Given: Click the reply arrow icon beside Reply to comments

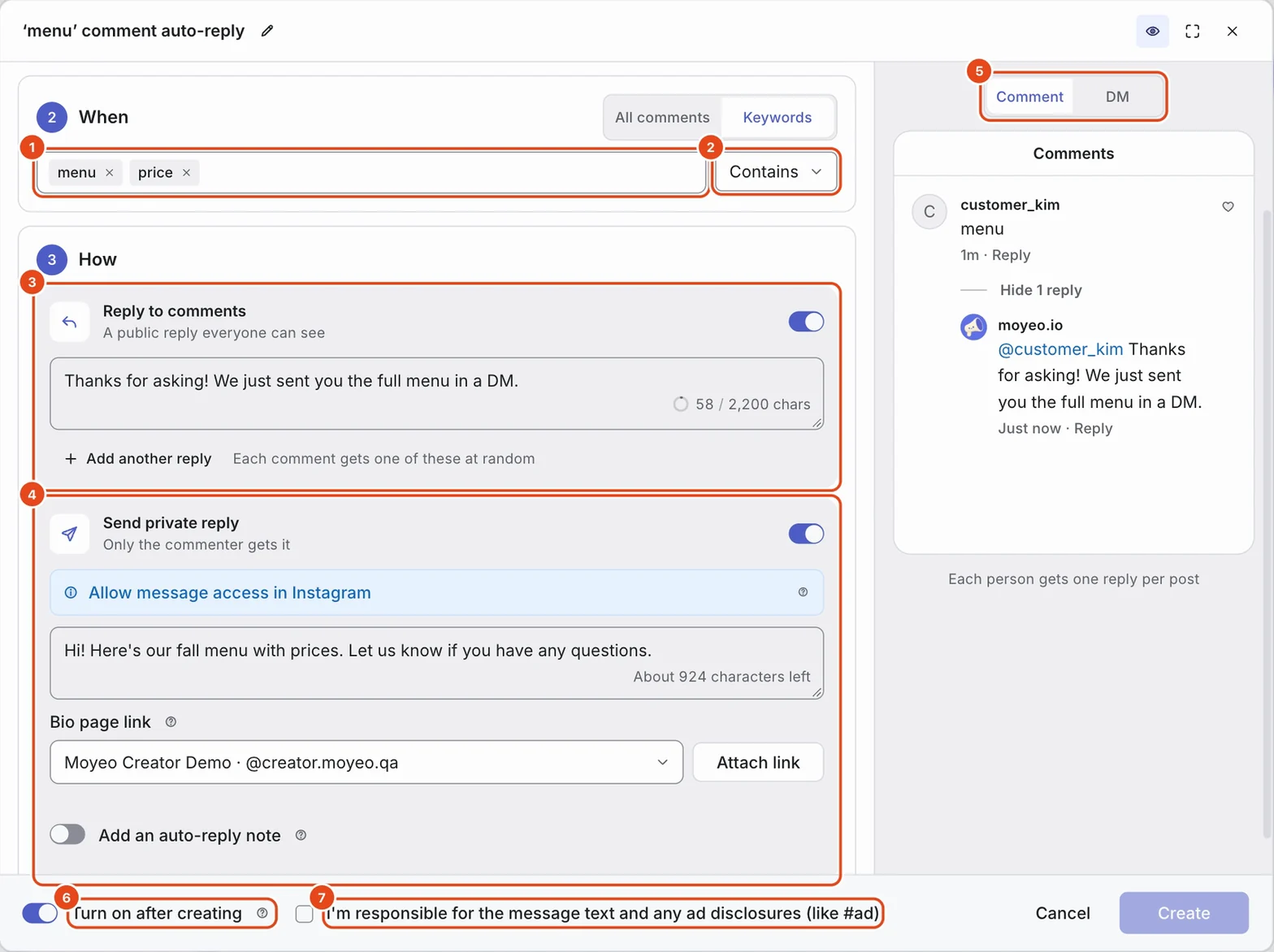Looking at the screenshot, I should pos(70,322).
